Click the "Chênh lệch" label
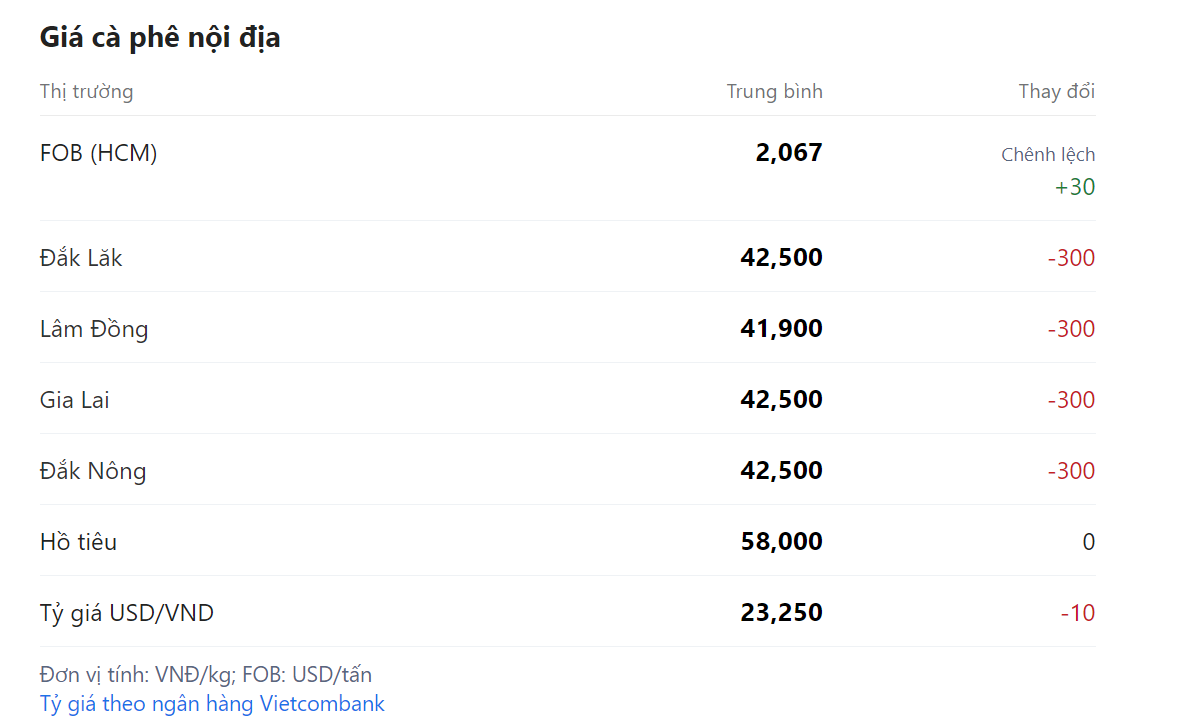Image resolution: width=1200 pixels, height=722 pixels. point(1047,155)
